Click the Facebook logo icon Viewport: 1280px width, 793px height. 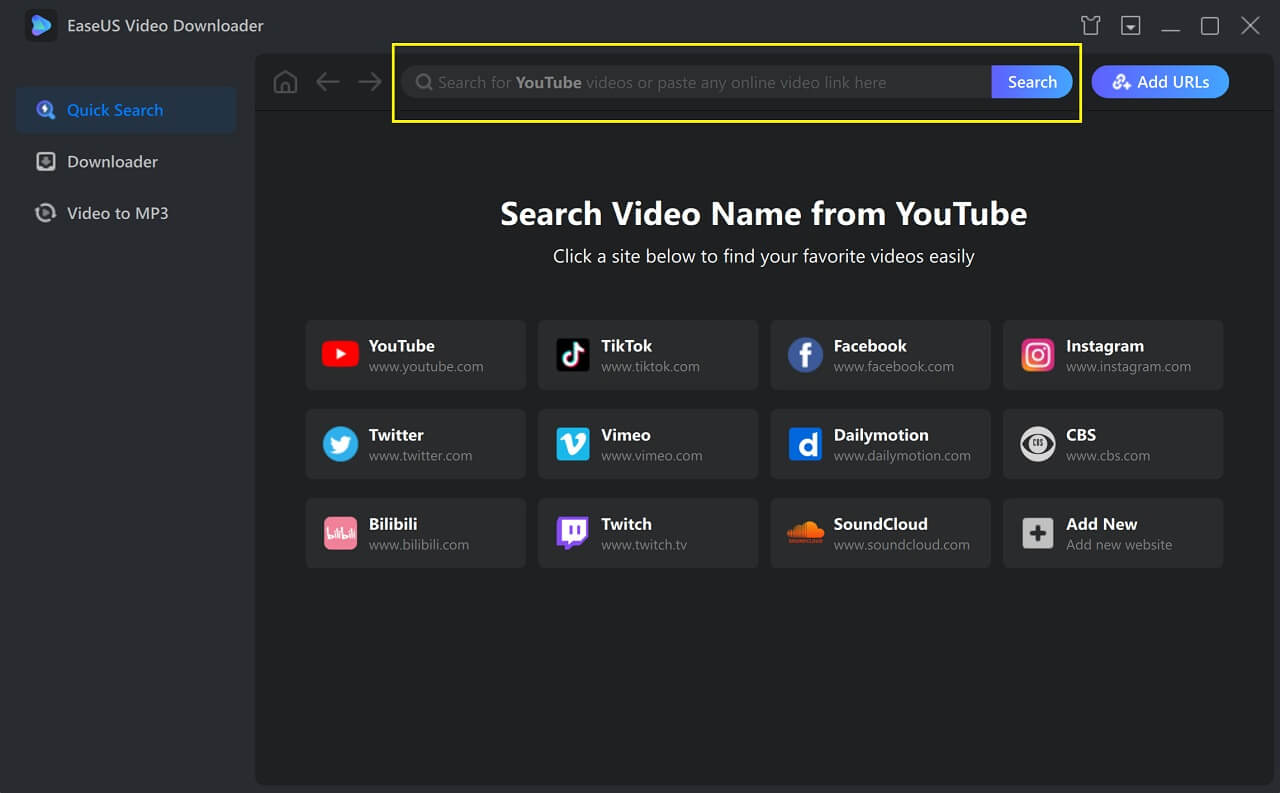coord(805,354)
